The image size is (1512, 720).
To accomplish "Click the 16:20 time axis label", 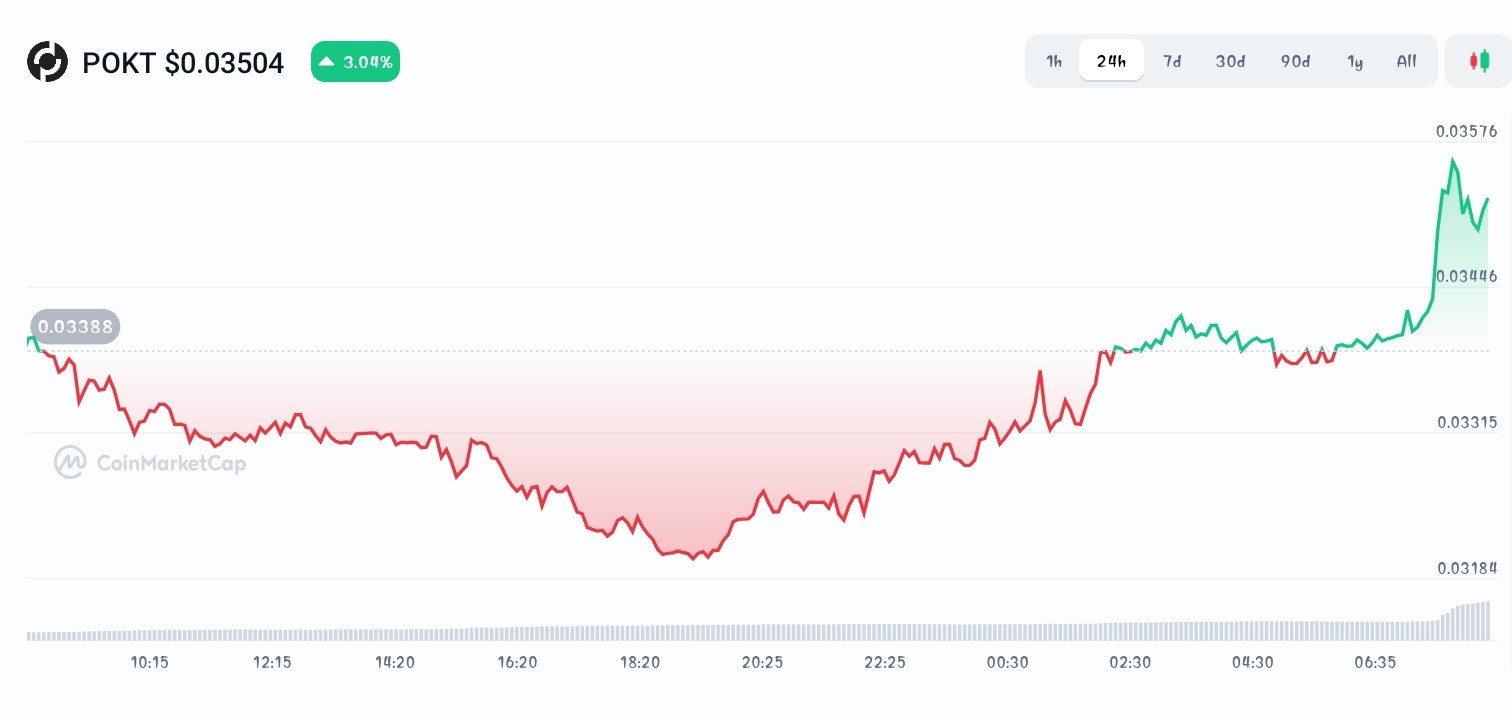I will click(517, 662).
